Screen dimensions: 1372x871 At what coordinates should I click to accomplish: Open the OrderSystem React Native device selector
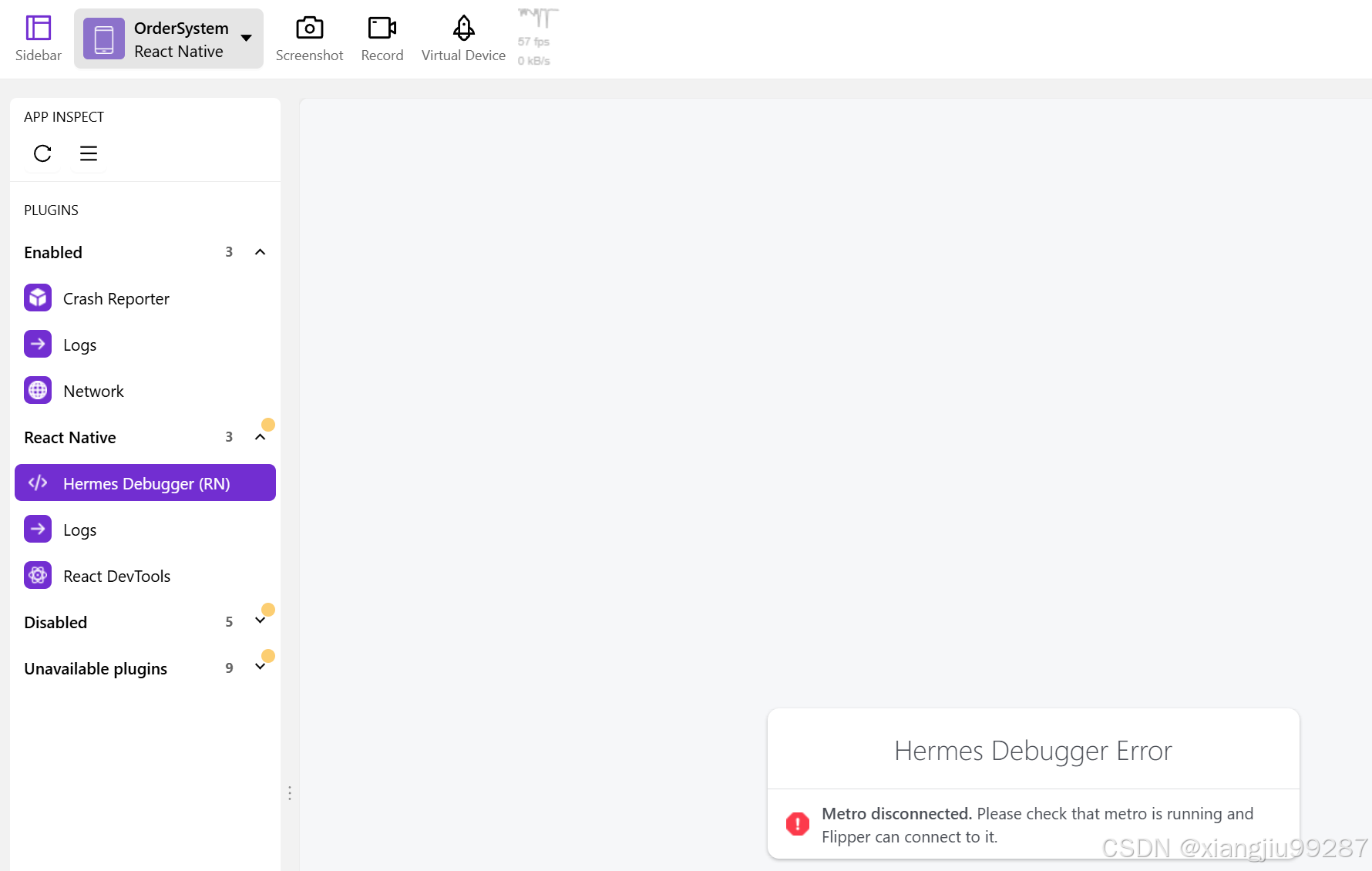(169, 39)
